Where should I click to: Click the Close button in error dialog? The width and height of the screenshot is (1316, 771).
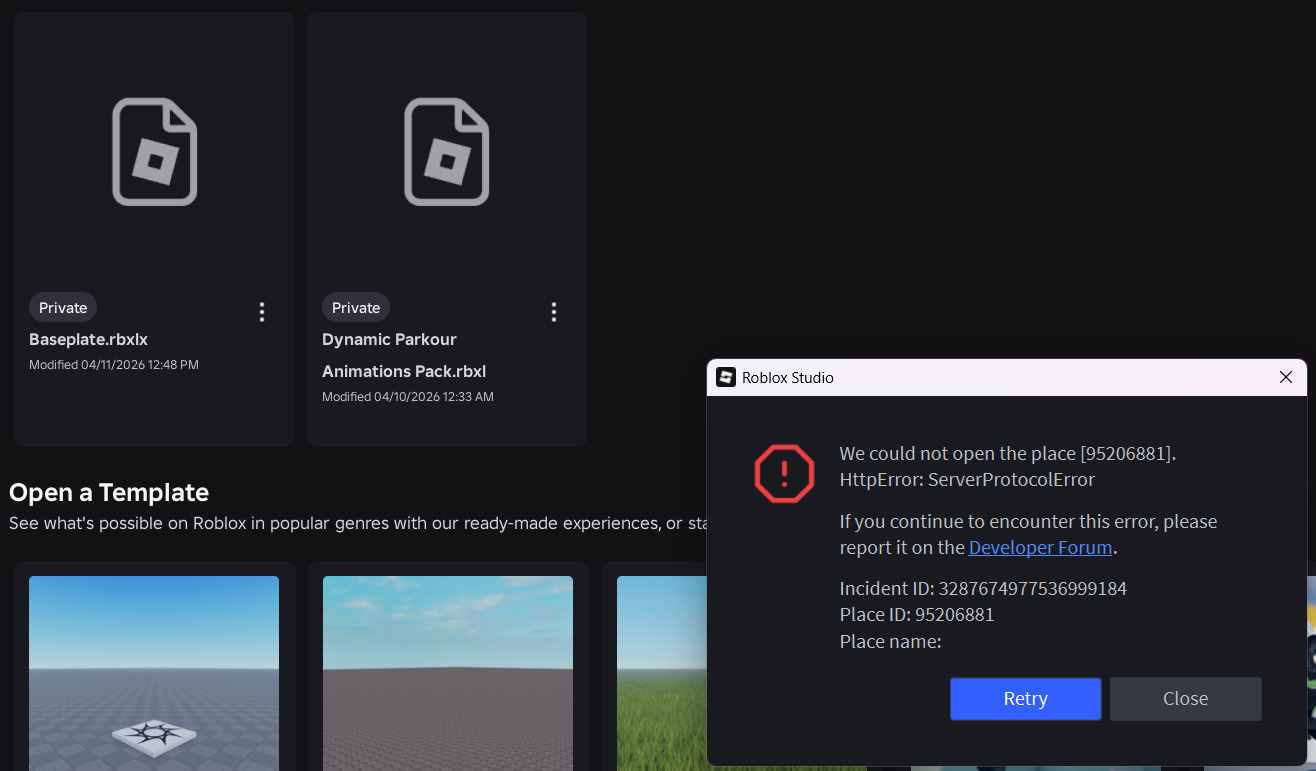click(1185, 699)
